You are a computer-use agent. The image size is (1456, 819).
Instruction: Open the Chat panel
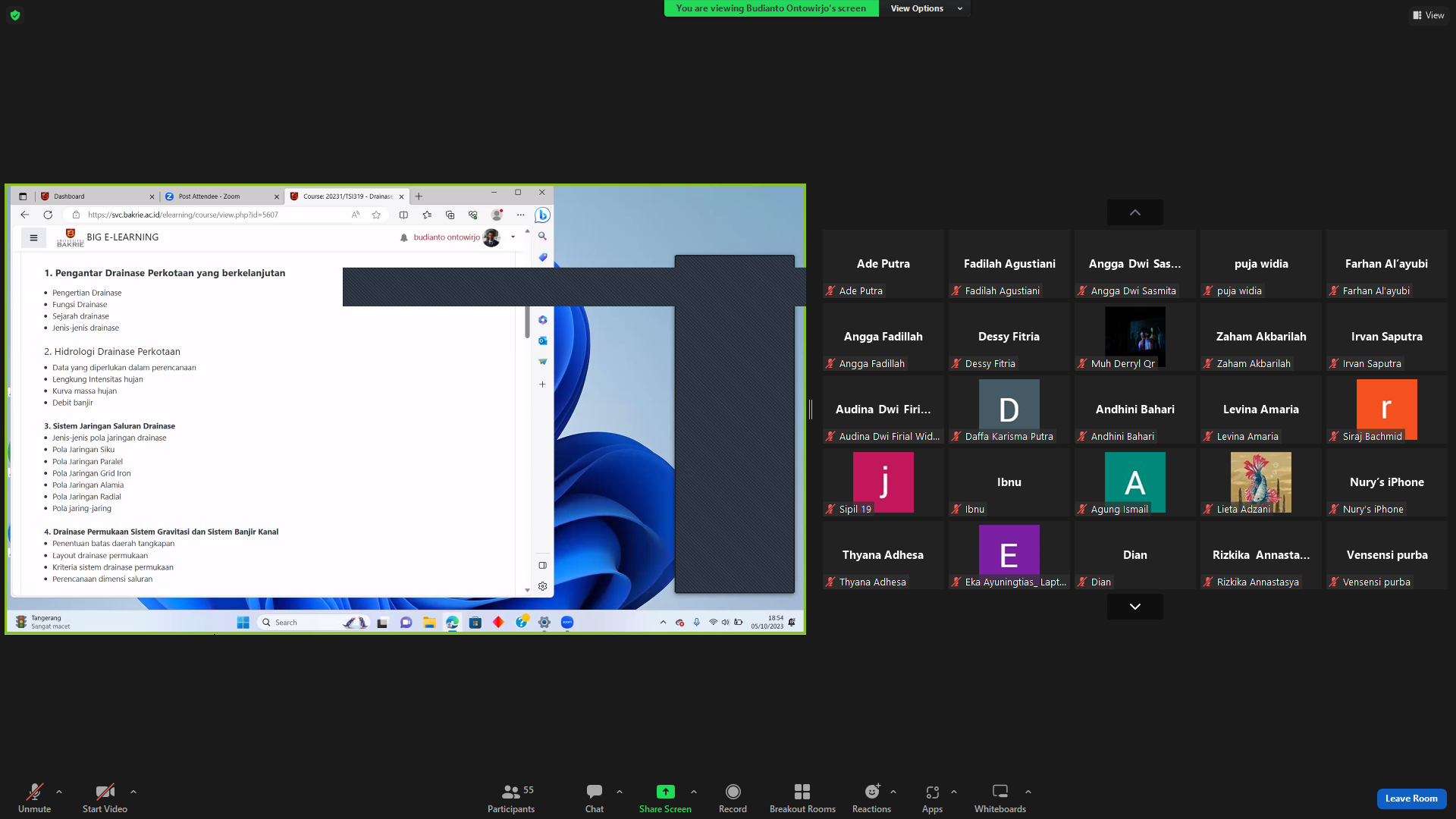pyautogui.click(x=595, y=798)
